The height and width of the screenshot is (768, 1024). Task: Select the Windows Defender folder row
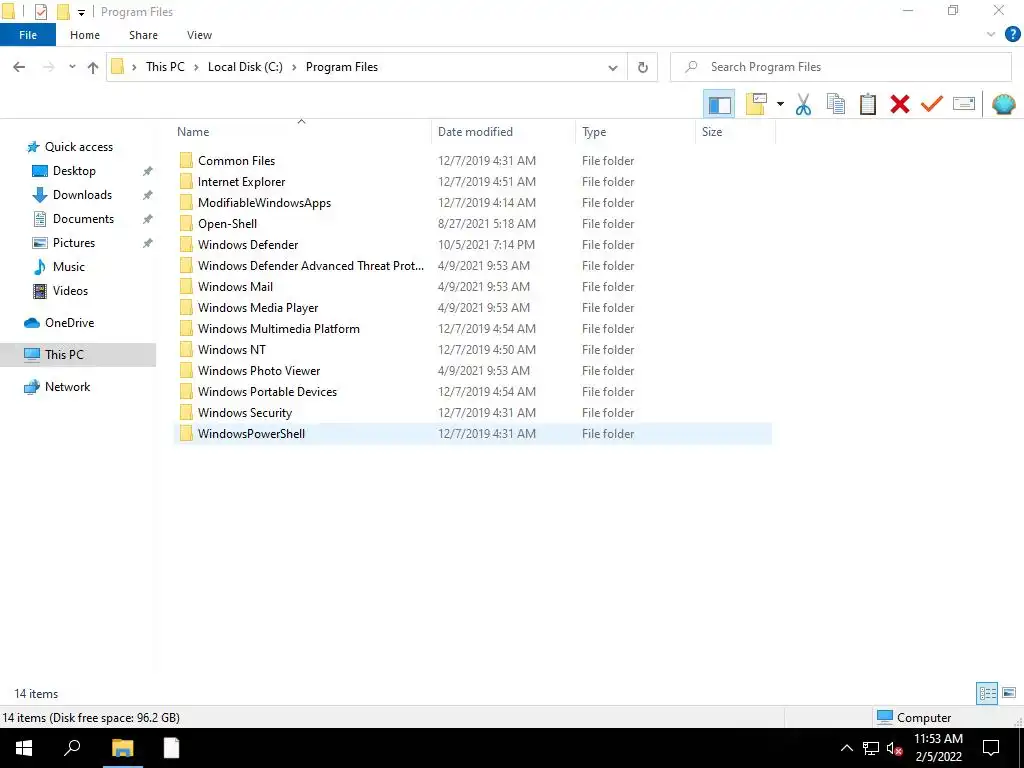(x=473, y=244)
